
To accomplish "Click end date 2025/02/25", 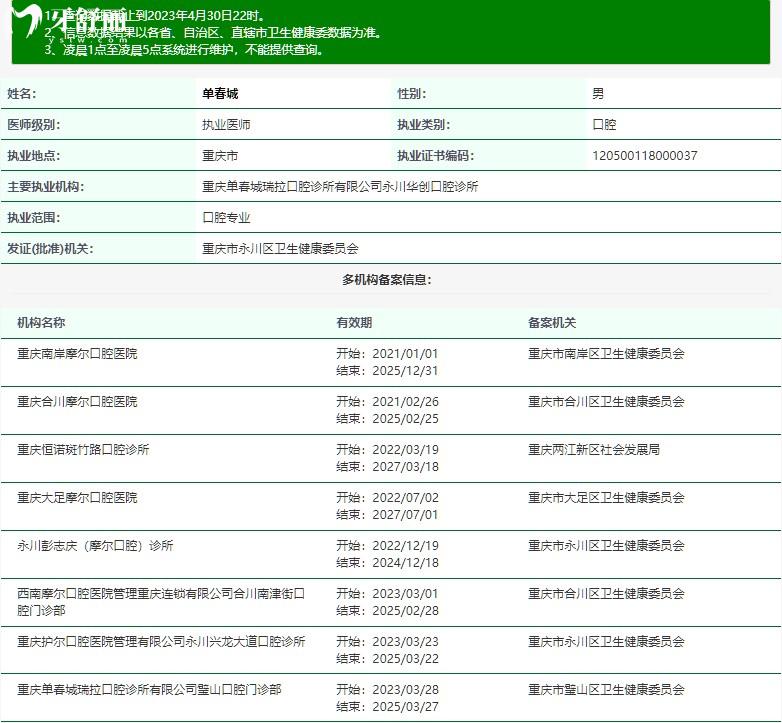I will 405,418.
